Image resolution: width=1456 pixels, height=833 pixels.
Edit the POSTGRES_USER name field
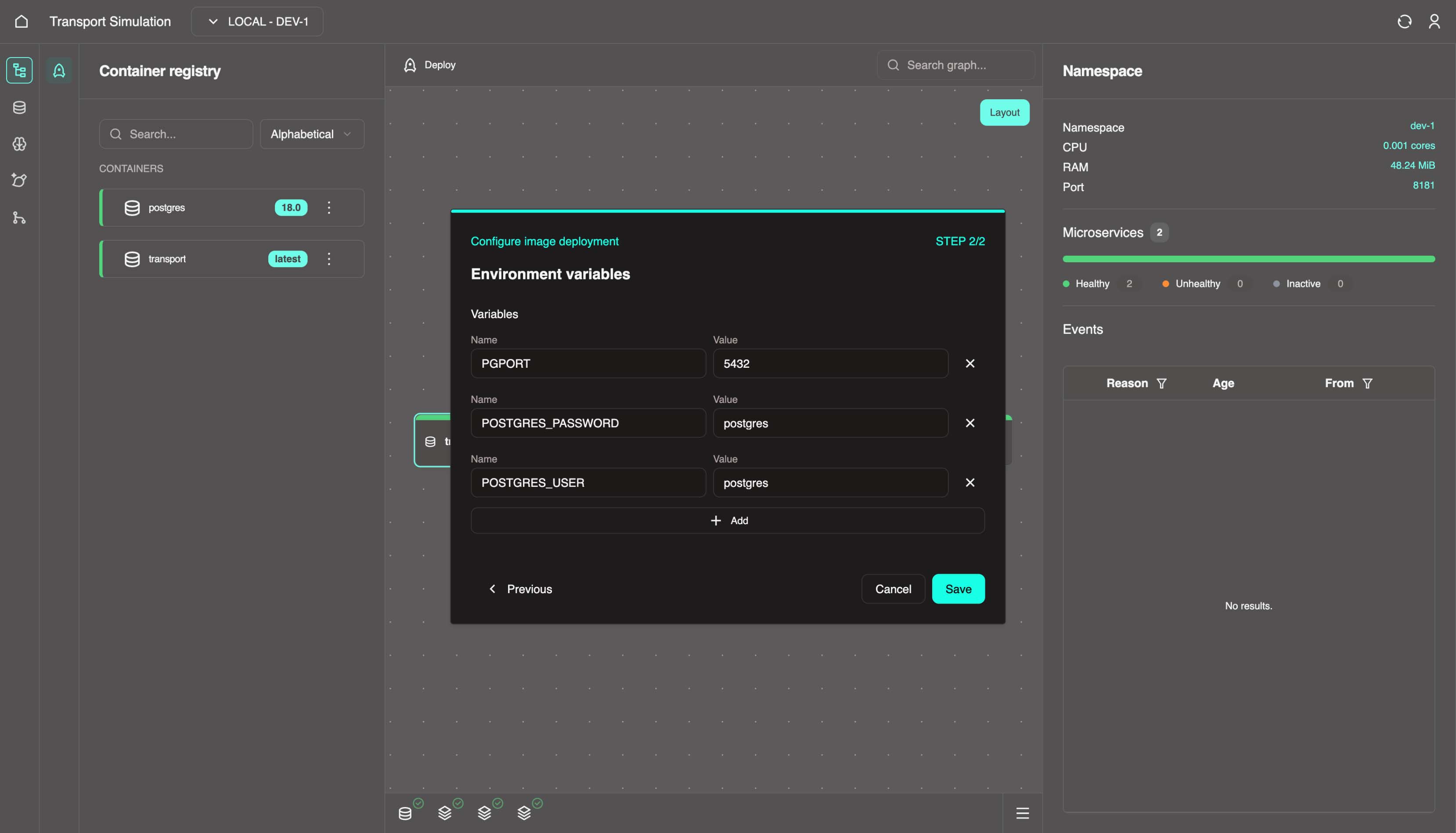click(588, 482)
